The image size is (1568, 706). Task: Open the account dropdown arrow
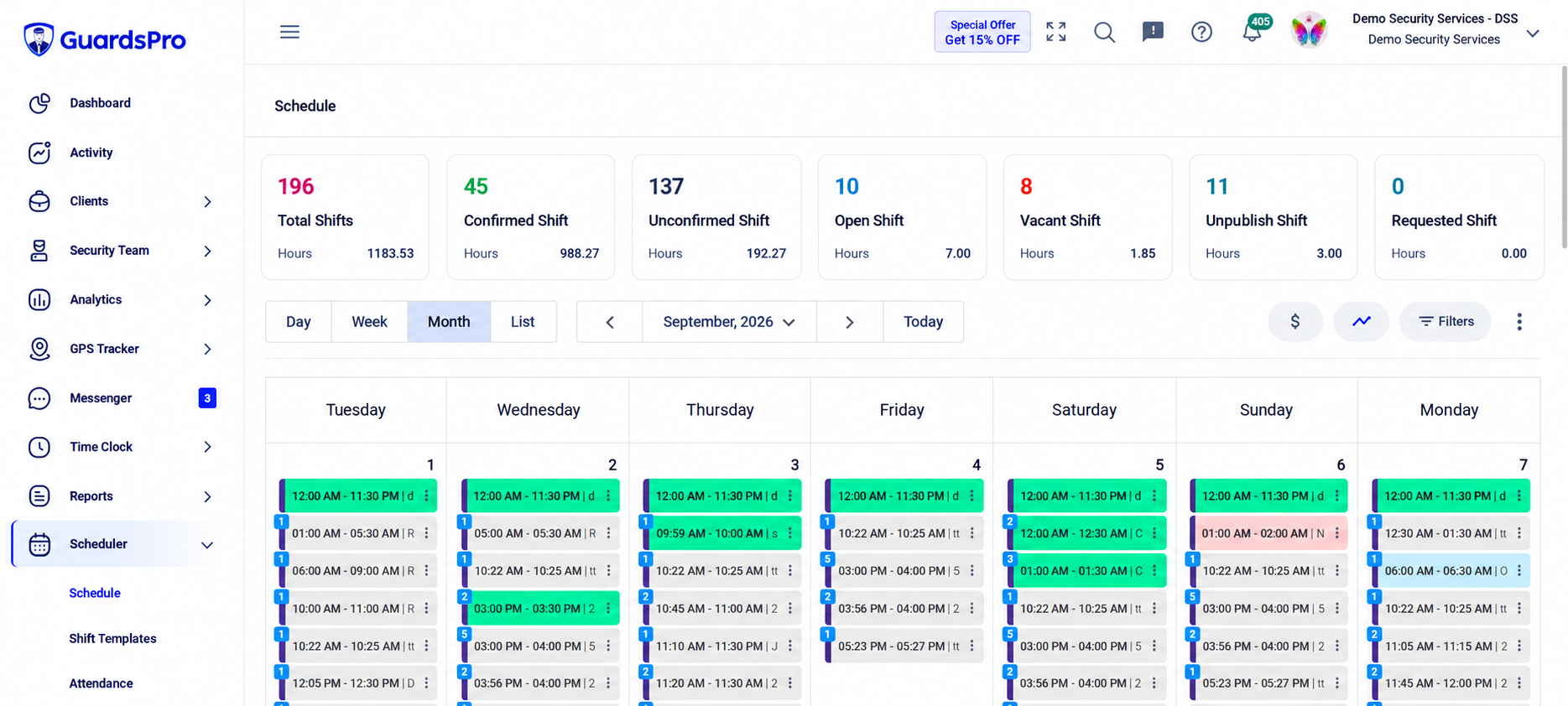(1533, 34)
